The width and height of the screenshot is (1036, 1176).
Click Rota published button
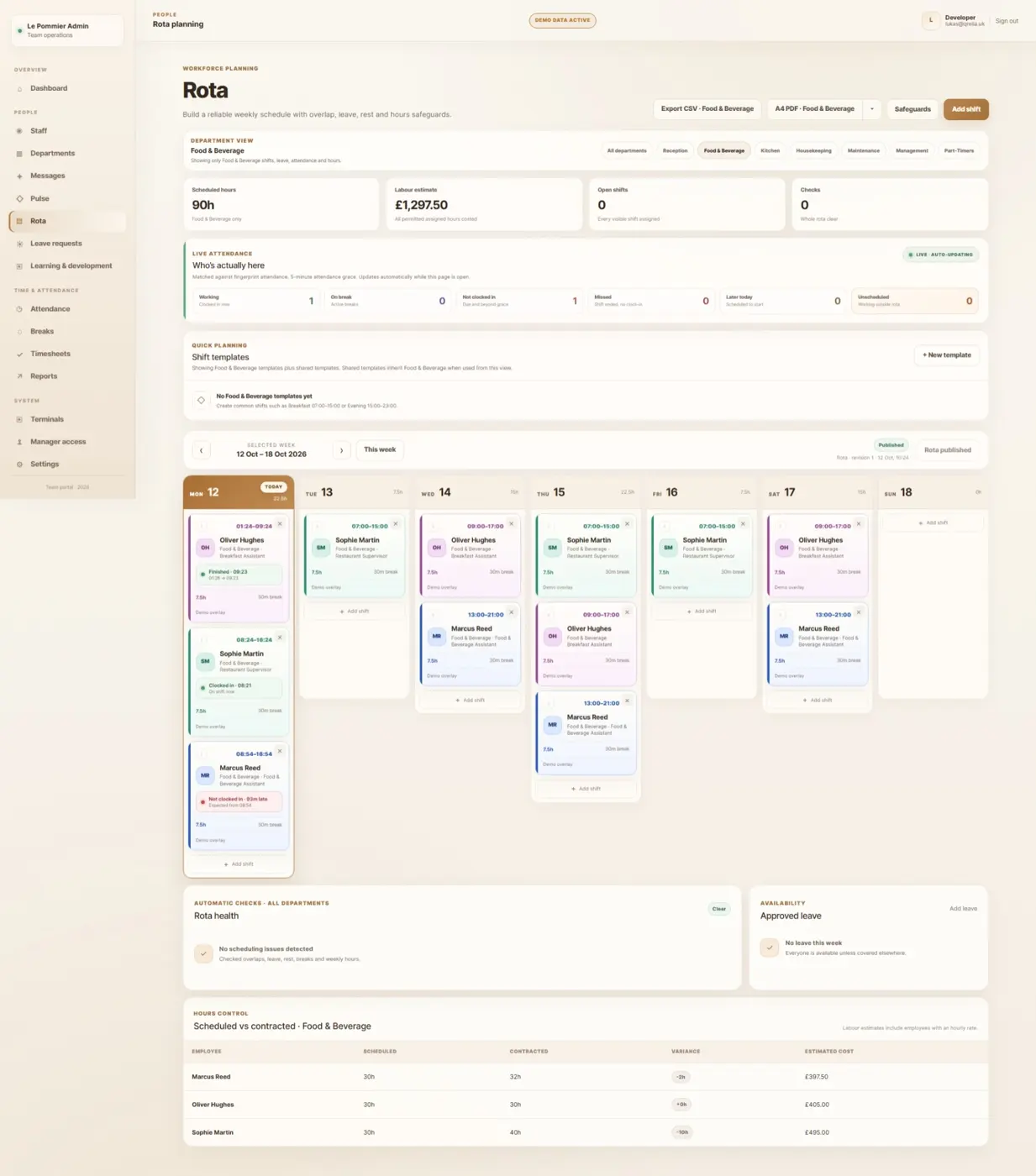pyautogui.click(x=948, y=450)
